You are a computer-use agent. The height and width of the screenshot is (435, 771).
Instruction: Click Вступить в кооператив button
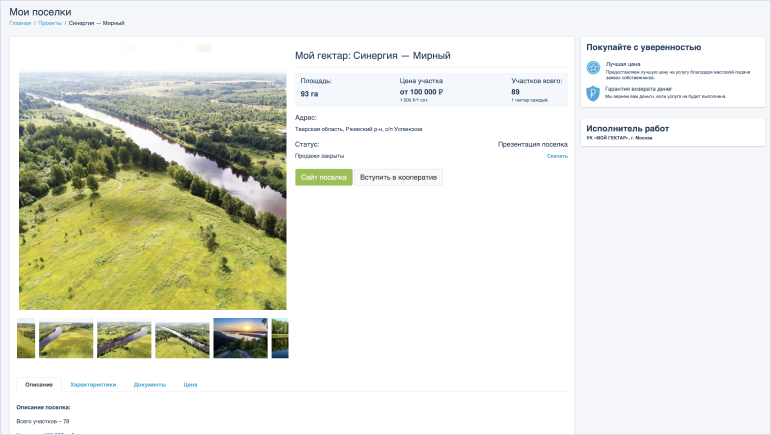click(398, 177)
